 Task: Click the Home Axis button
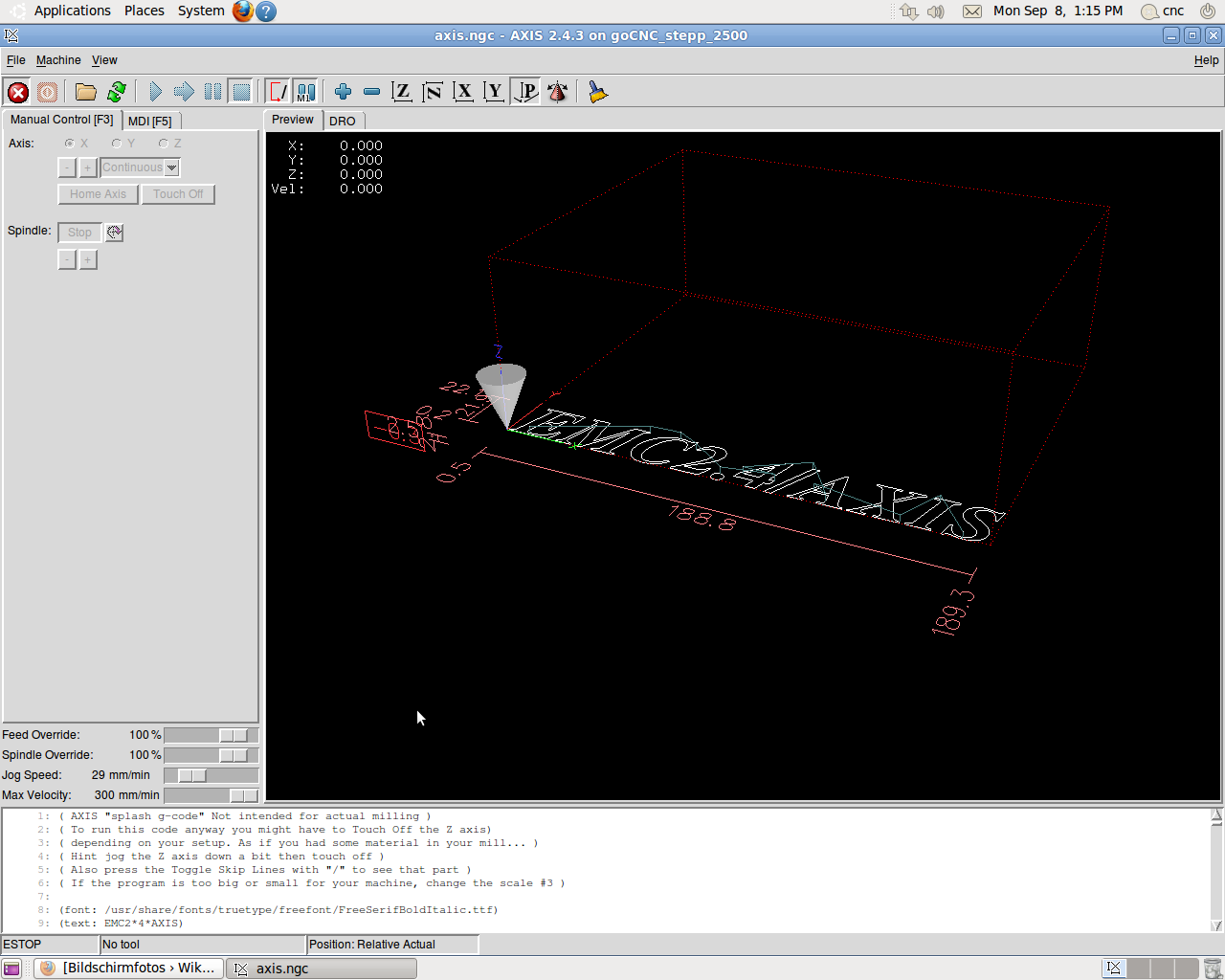[98, 194]
